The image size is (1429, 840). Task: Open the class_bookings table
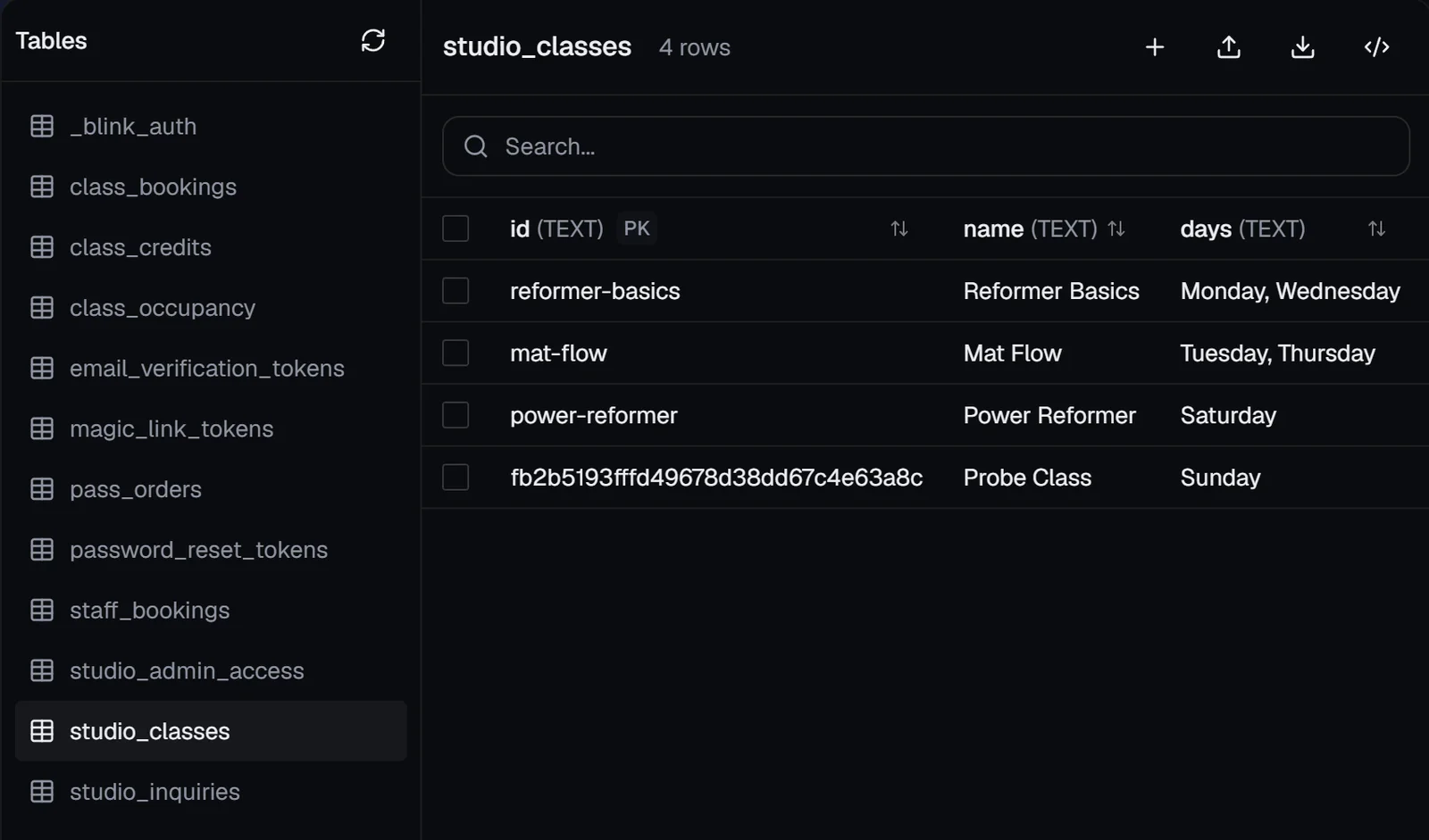[211, 187]
